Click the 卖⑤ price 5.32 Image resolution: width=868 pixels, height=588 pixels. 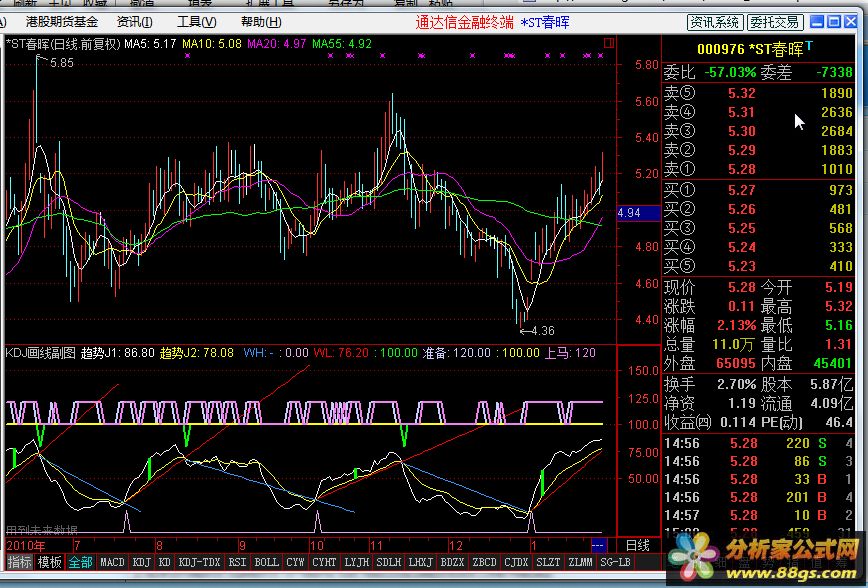[x=742, y=93]
